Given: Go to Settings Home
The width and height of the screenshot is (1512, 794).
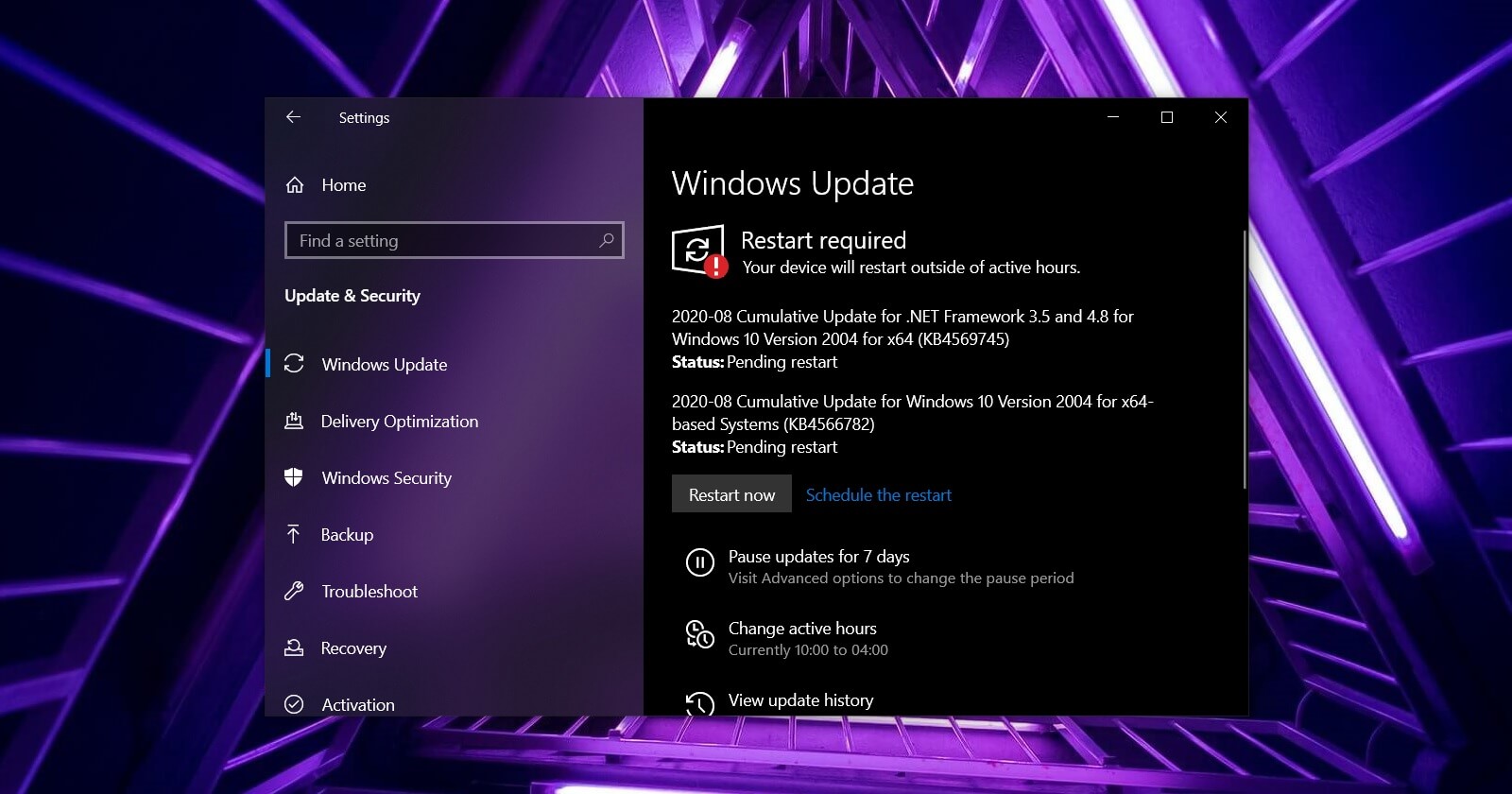Looking at the screenshot, I should pos(344,185).
